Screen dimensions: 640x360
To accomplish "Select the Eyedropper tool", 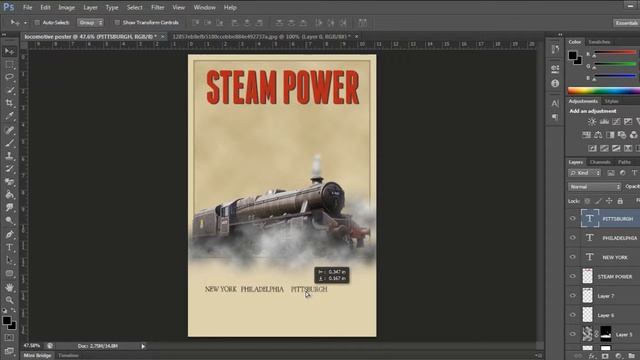I will pyautogui.click(x=9, y=116).
